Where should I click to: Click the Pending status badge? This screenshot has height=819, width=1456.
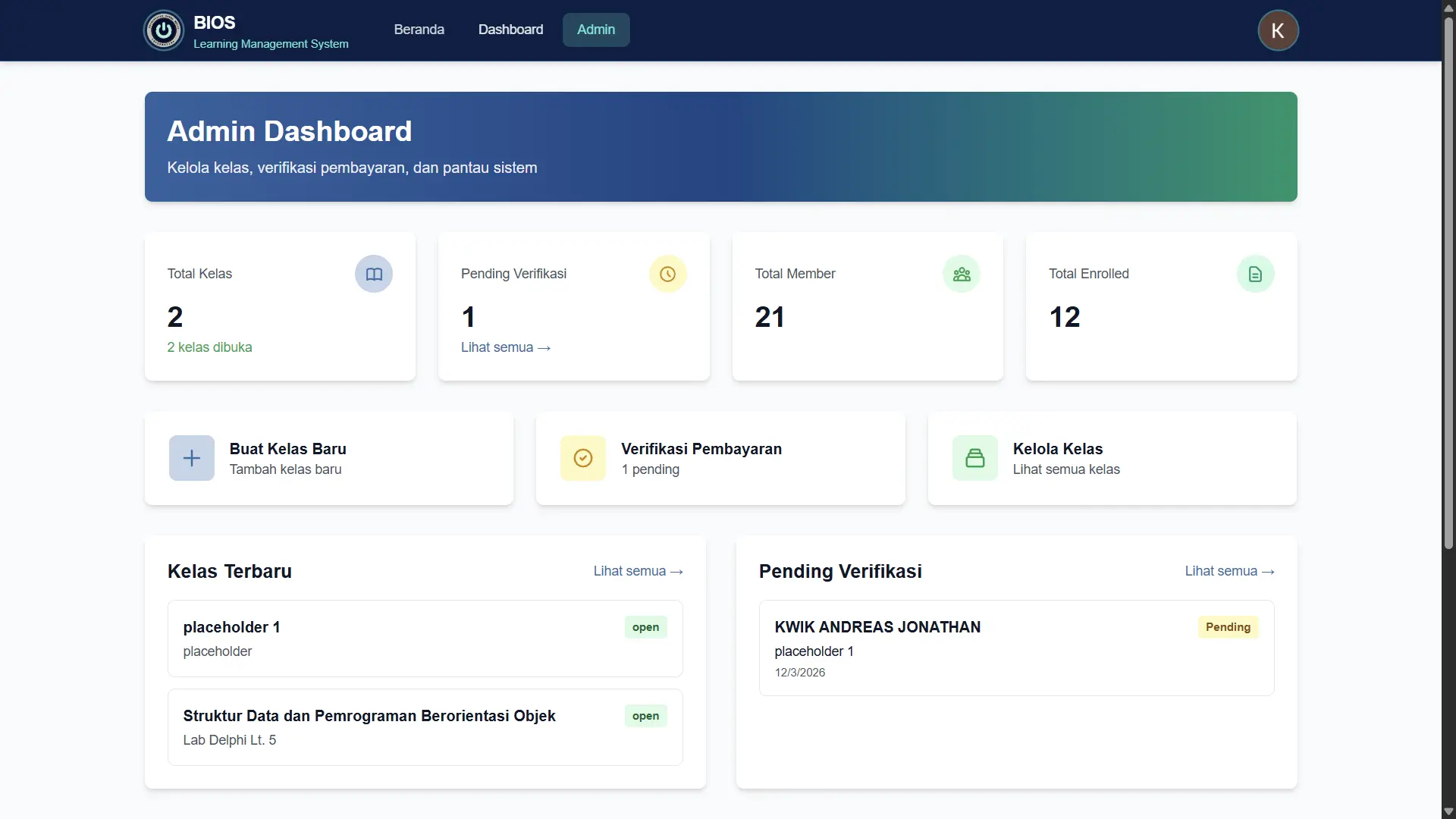click(1228, 627)
